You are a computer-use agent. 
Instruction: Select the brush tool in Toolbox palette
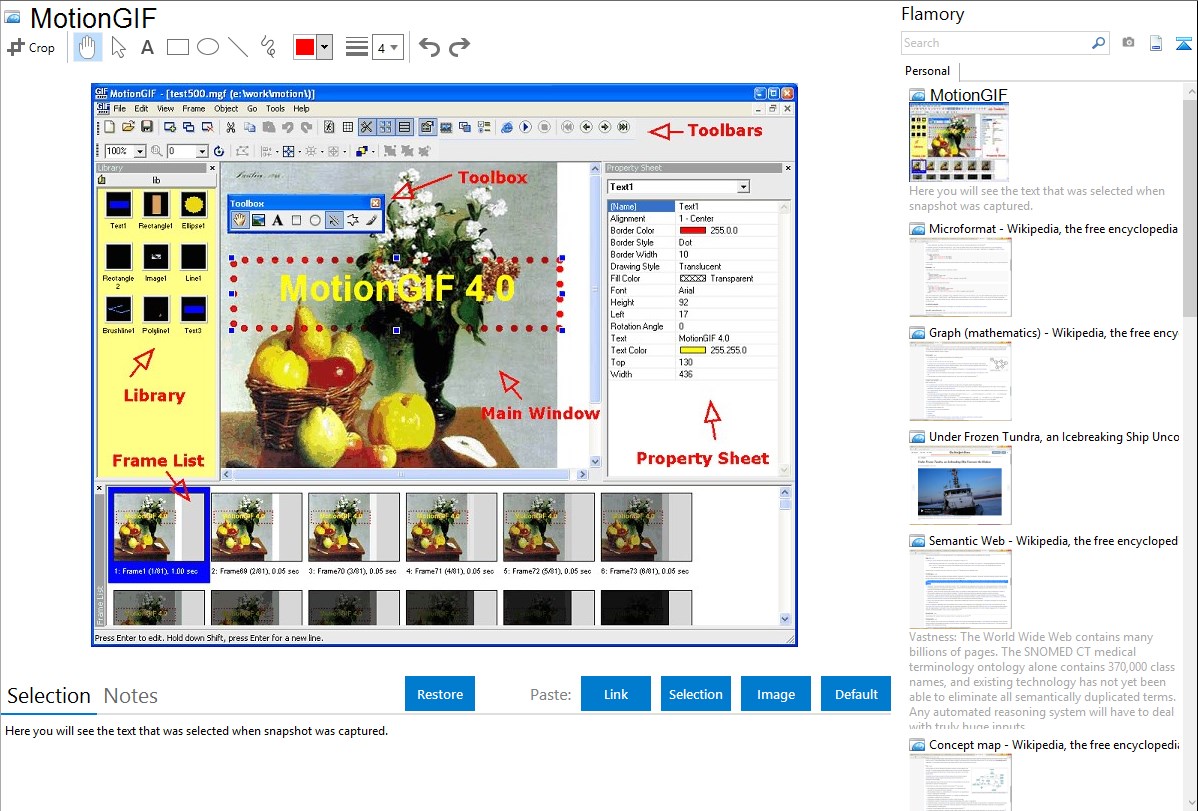[x=372, y=220]
